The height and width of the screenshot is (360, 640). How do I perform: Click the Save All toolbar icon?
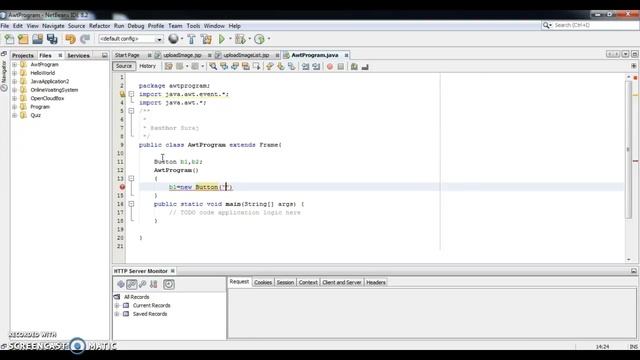52,39
